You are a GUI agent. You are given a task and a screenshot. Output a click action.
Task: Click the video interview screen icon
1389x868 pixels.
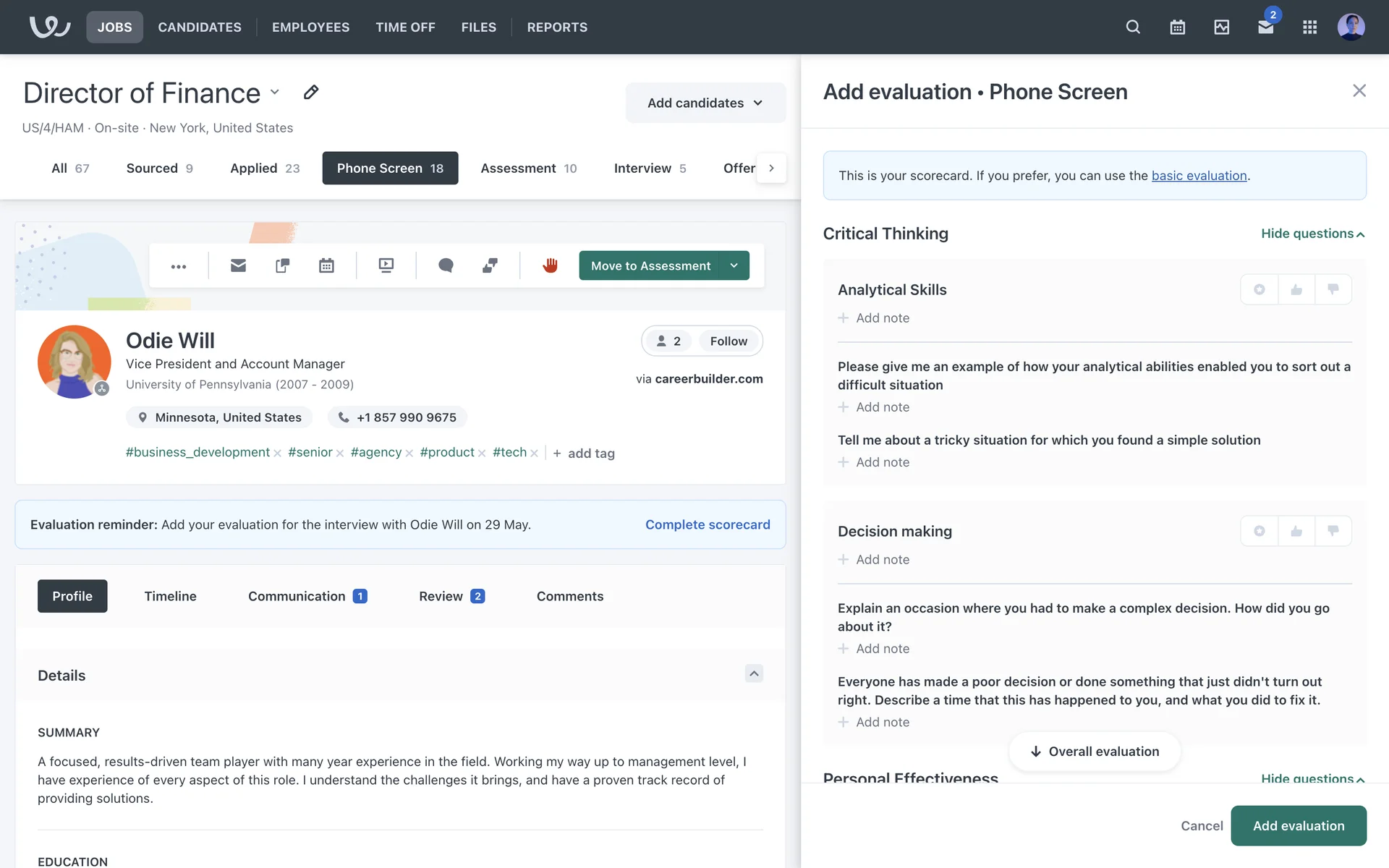pos(386,265)
